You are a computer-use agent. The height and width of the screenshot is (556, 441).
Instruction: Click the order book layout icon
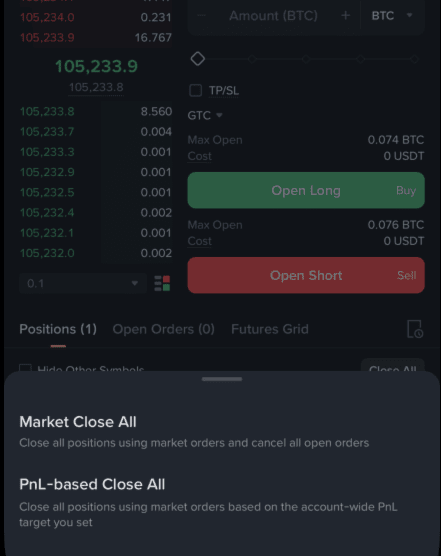162,283
